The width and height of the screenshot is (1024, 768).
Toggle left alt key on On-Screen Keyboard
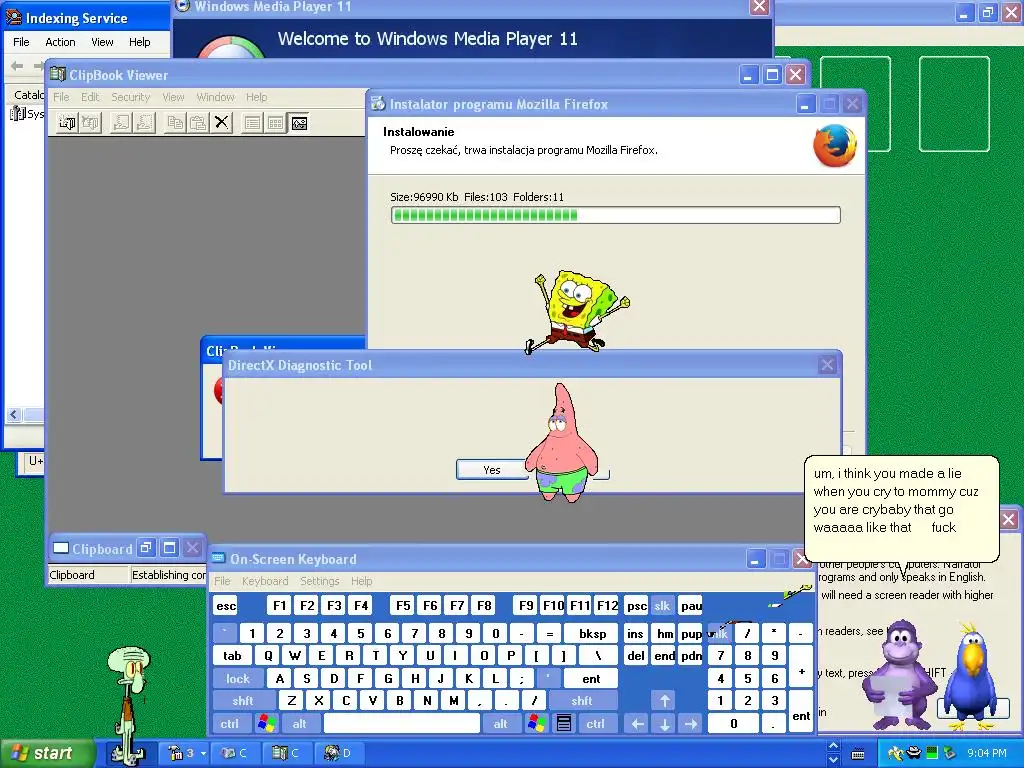(300, 724)
